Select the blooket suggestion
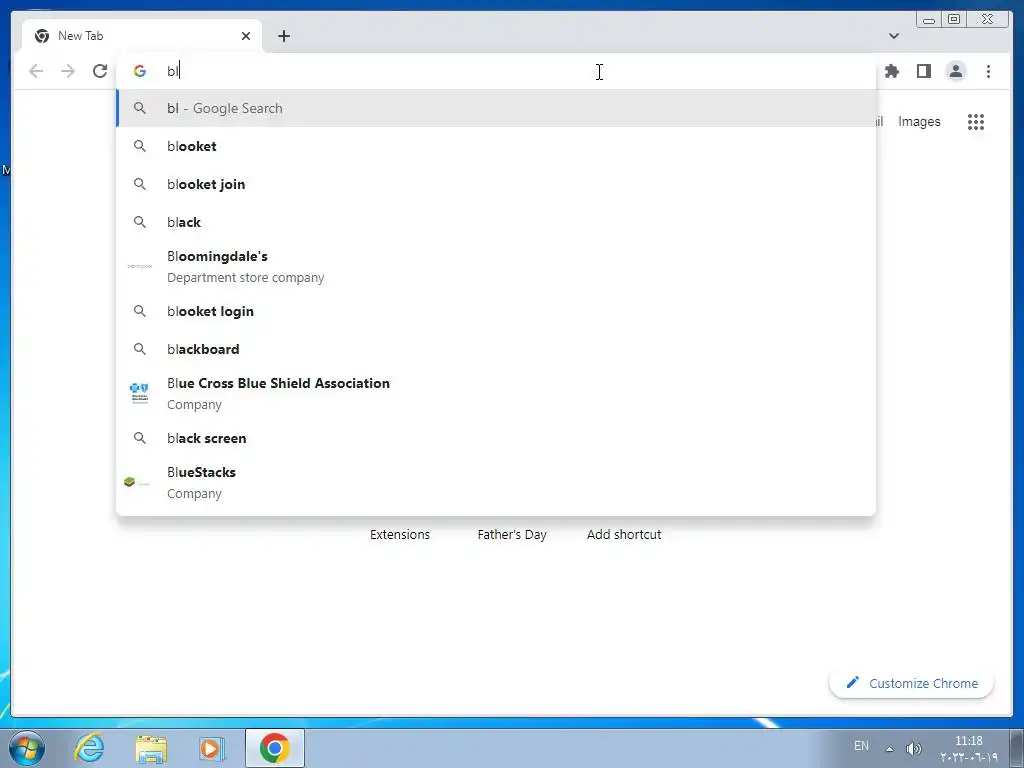This screenshot has width=1024, height=768. 496,146
